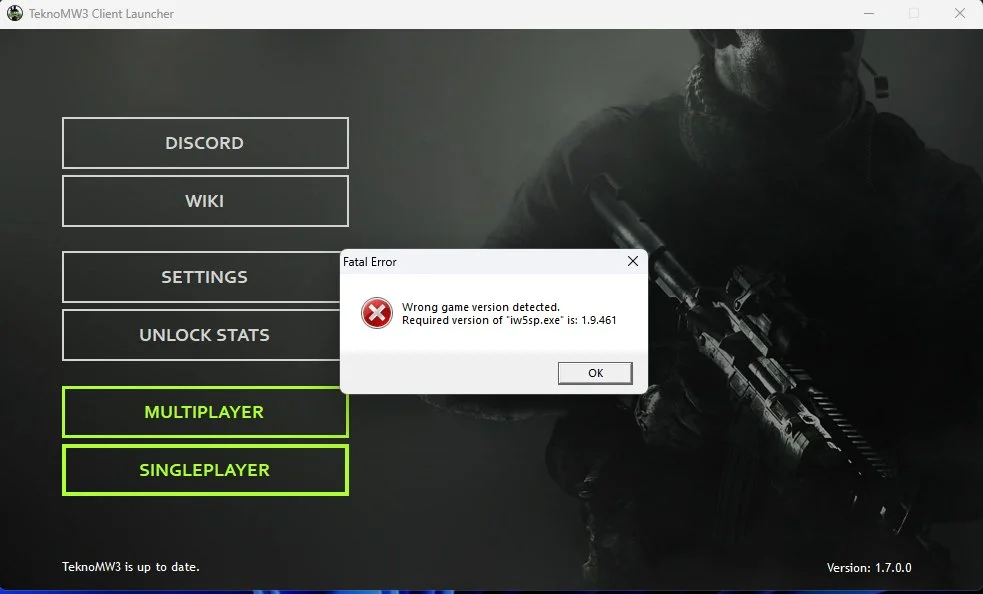Open the SETTINGS menu button
983x594 pixels.
click(201, 277)
